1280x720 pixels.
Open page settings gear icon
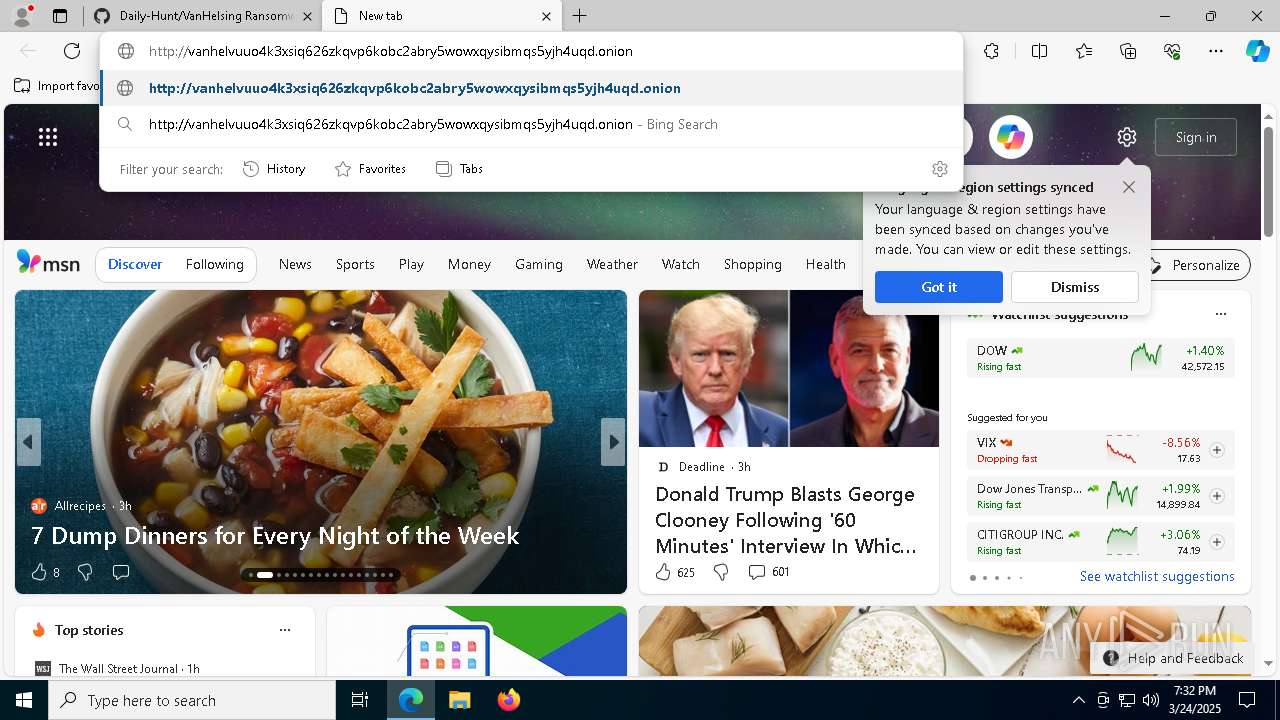pyautogui.click(x=1127, y=137)
